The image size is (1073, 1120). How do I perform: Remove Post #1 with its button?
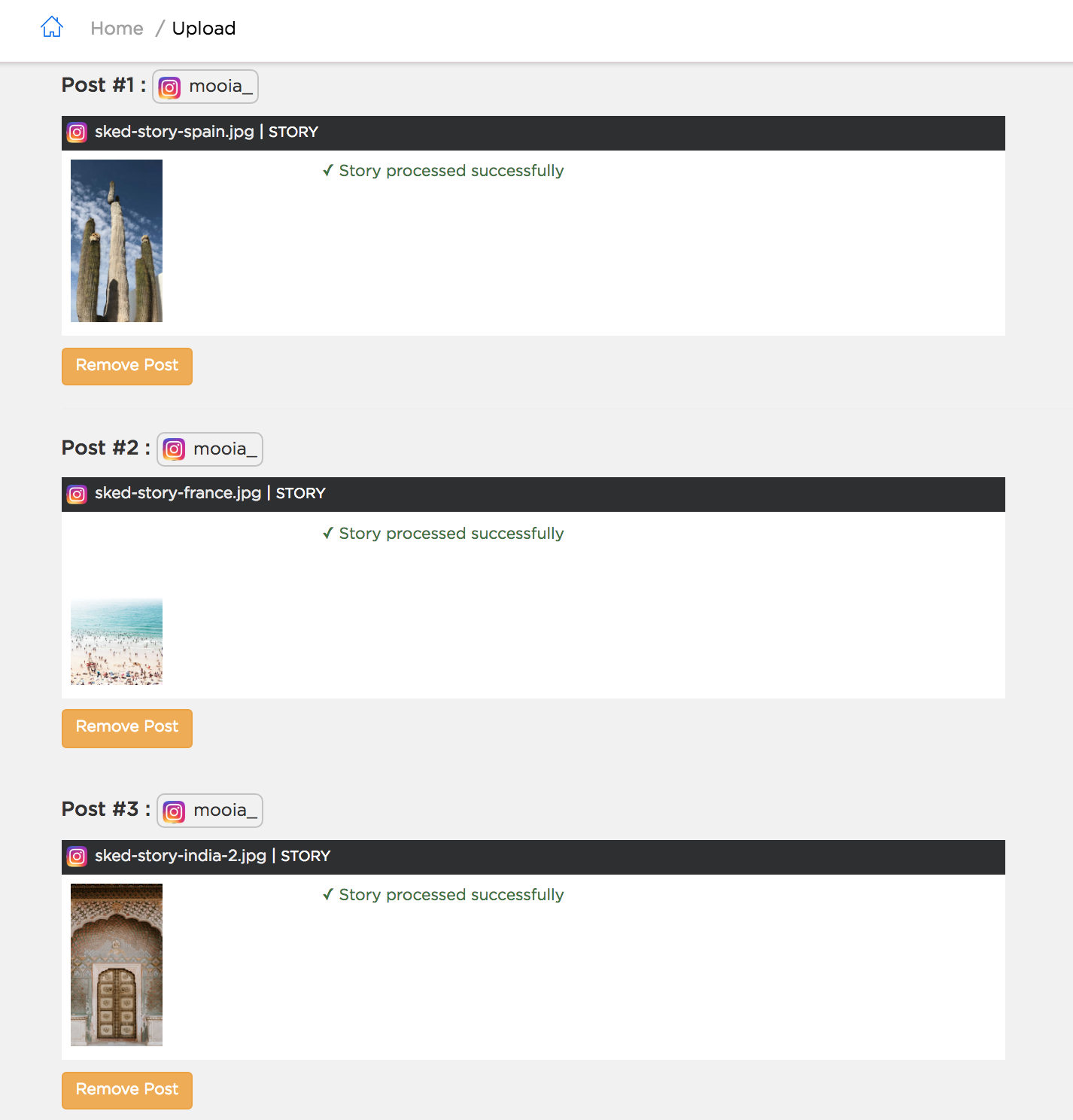point(127,366)
